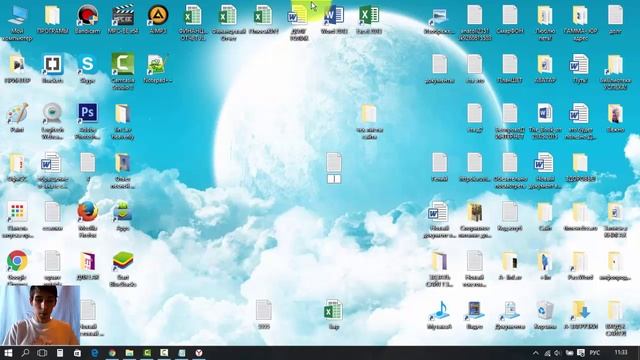Select the downloads folder with blue arrow

click(580, 315)
